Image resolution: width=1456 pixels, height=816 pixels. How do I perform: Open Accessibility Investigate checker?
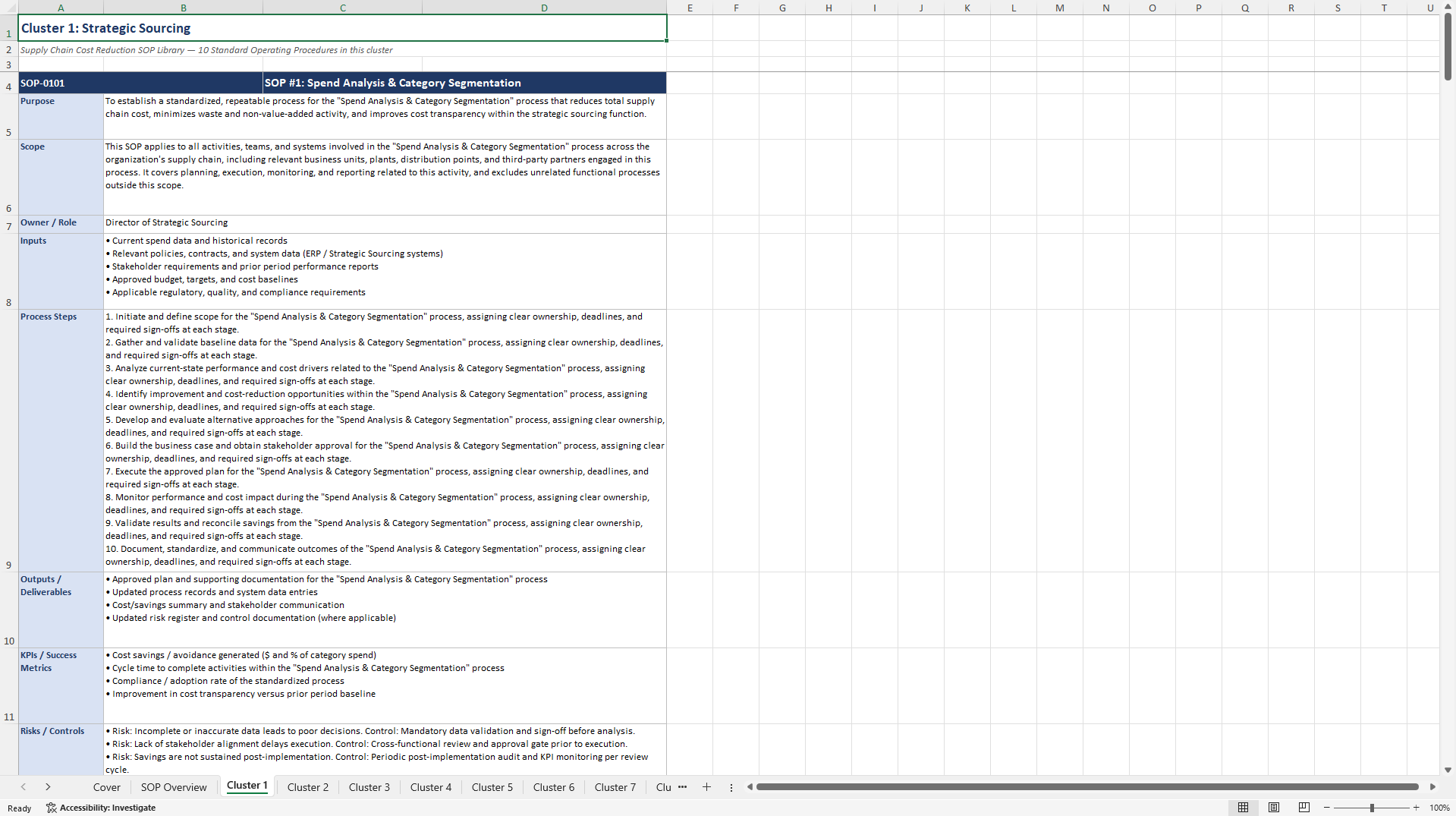(101, 808)
